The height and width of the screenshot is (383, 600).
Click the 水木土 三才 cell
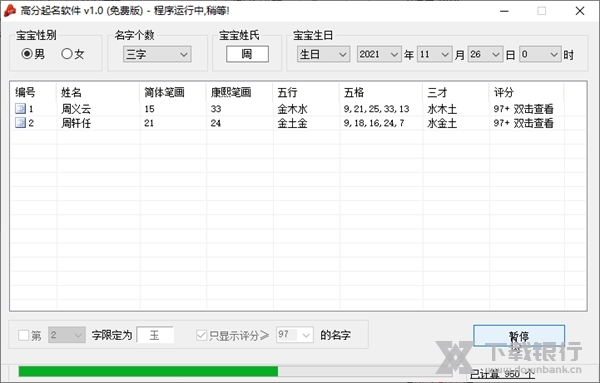[x=442, y=109]
